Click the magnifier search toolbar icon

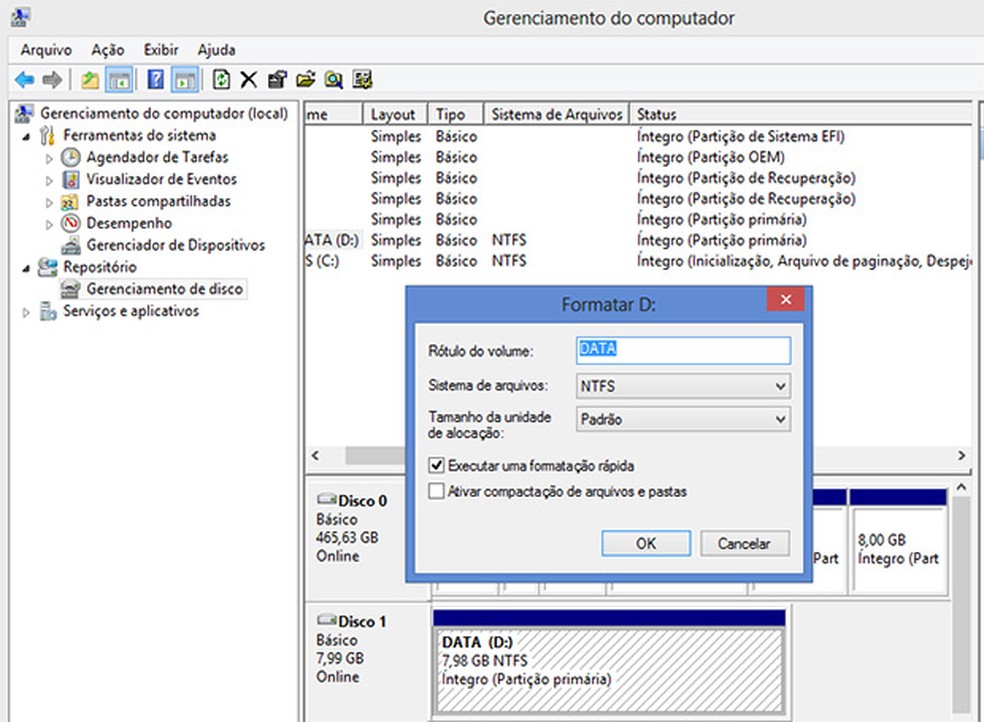333,80
